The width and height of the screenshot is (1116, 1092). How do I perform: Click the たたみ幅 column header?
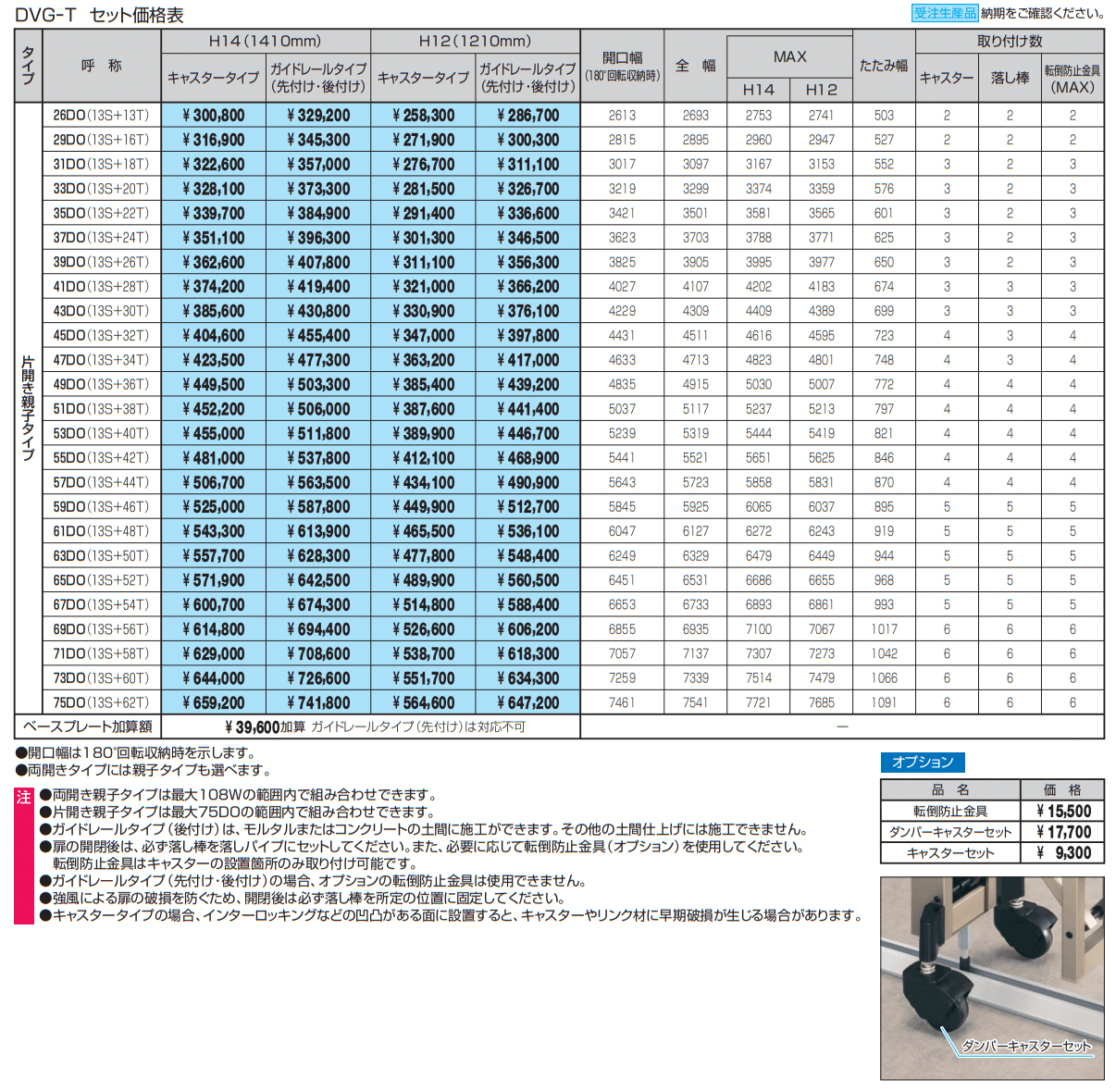pyautogui.click(x=884, y=66)
